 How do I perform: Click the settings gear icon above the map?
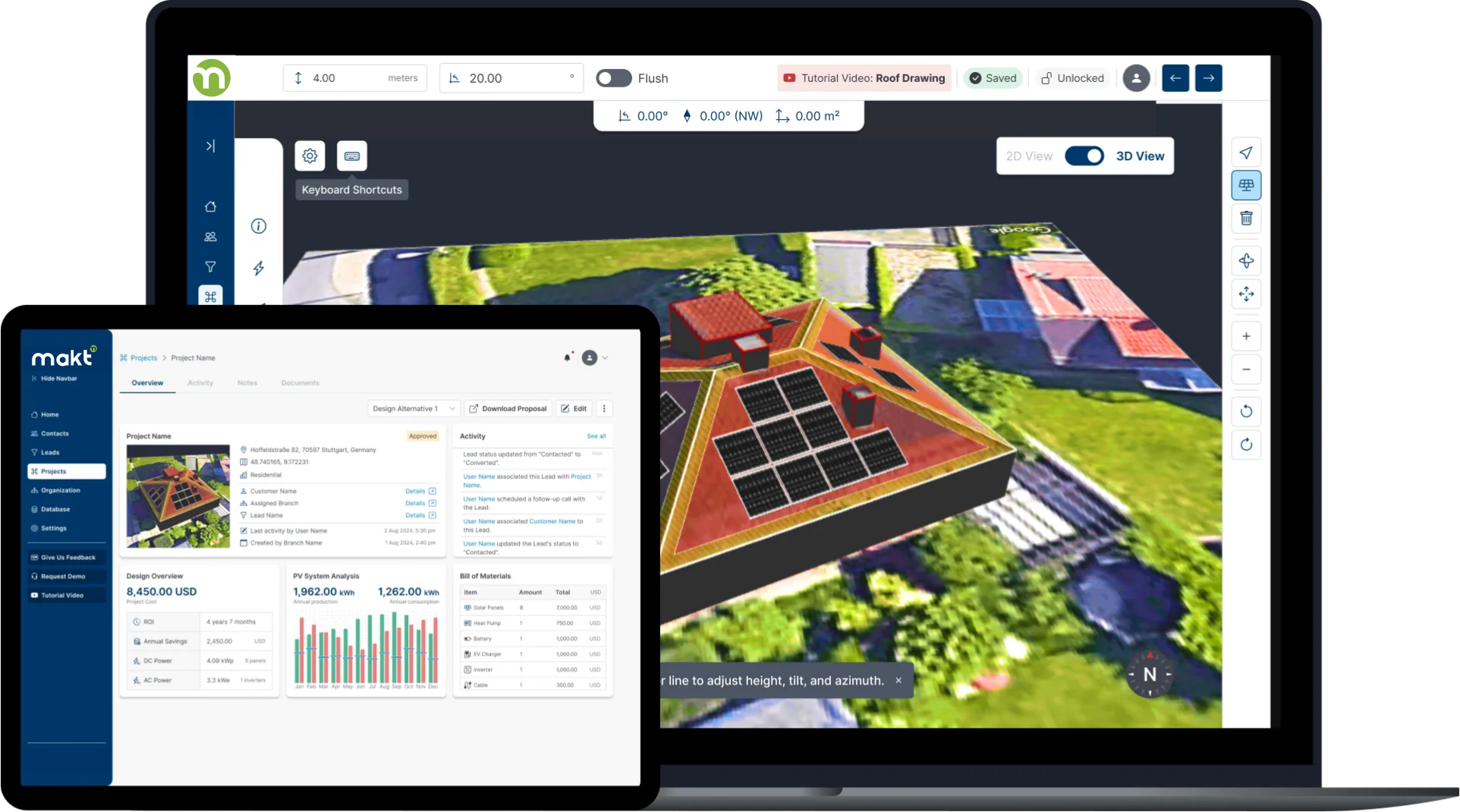[310, 156]
